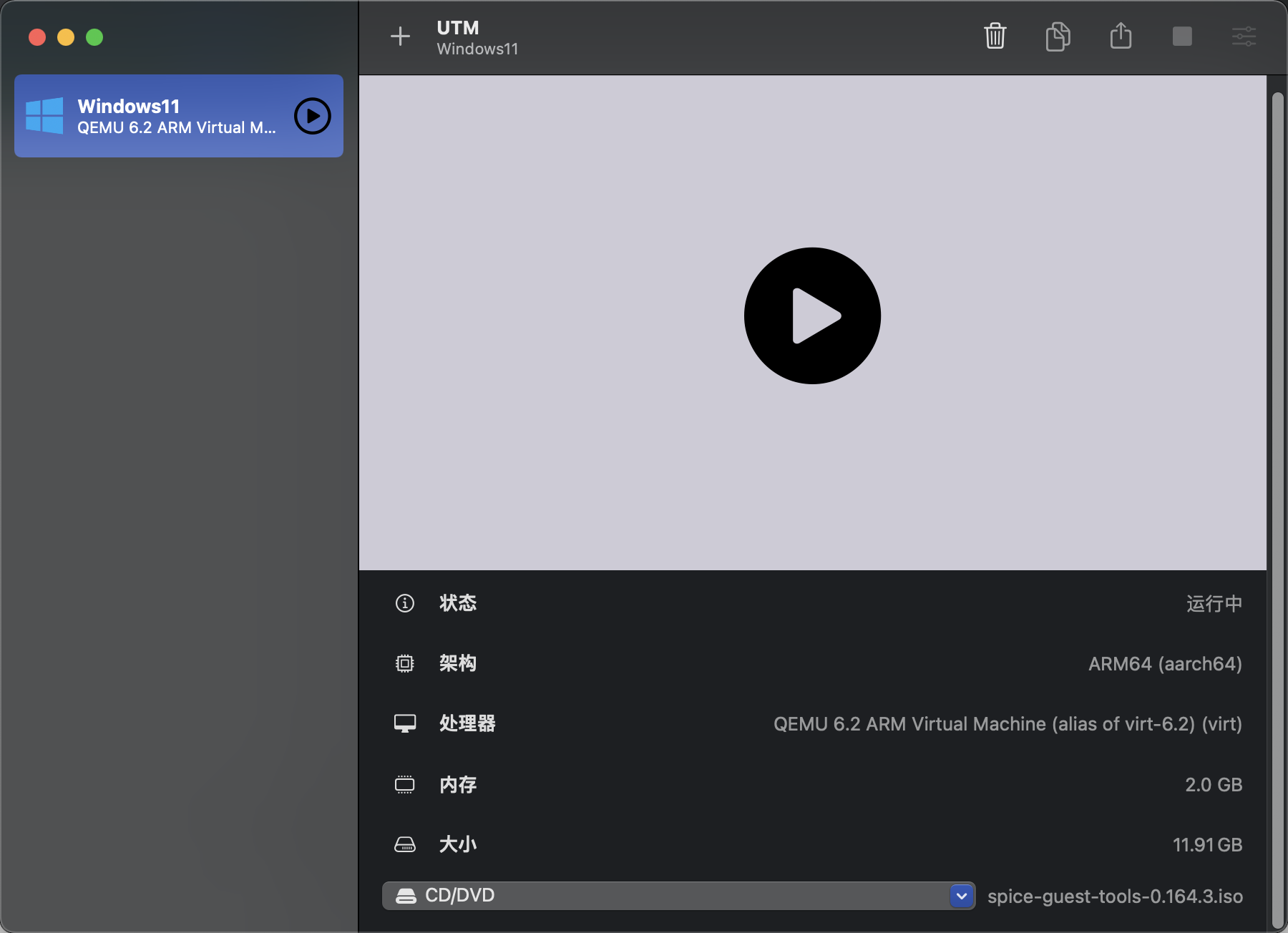Click the ARM64 (aarch64) value
This screenshot has height=933, width=1288.
pos(1164,663)
